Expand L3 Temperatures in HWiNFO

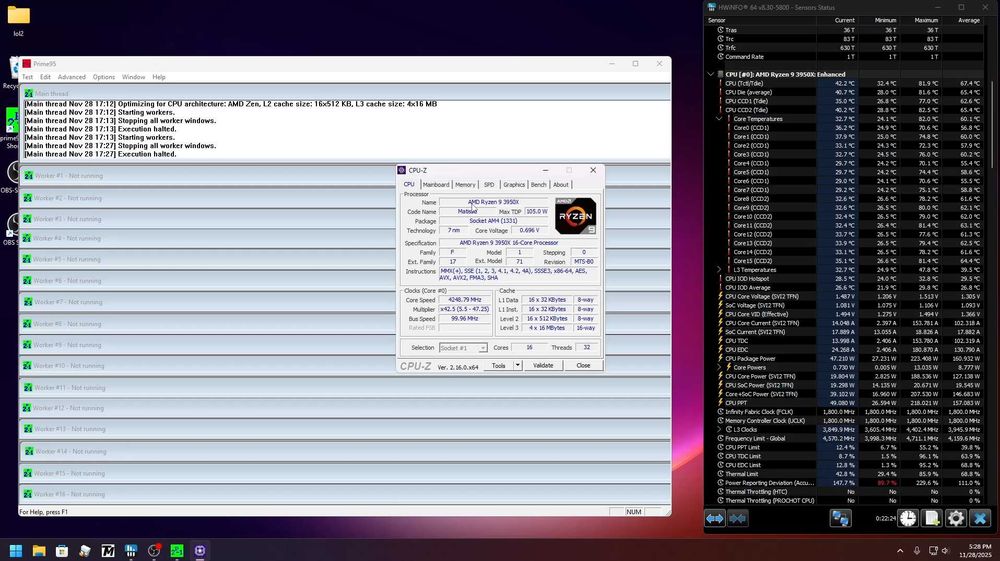click(719, 270)
